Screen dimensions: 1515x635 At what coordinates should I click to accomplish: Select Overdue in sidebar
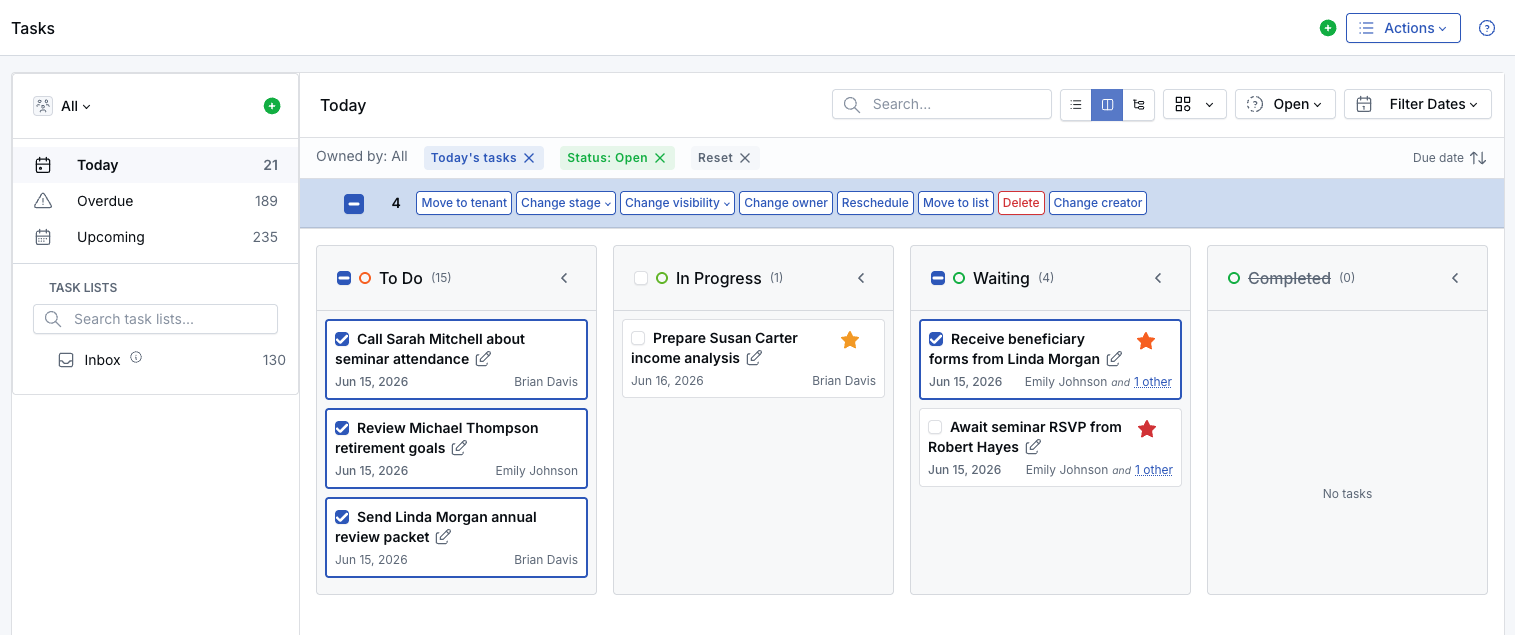156,201
